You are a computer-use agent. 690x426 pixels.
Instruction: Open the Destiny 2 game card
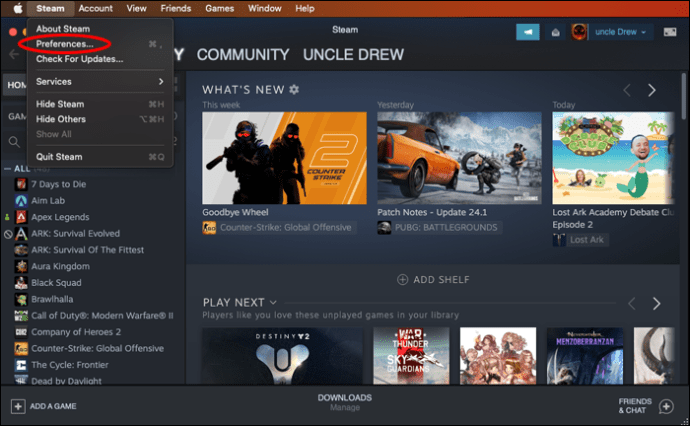[283, 356]
